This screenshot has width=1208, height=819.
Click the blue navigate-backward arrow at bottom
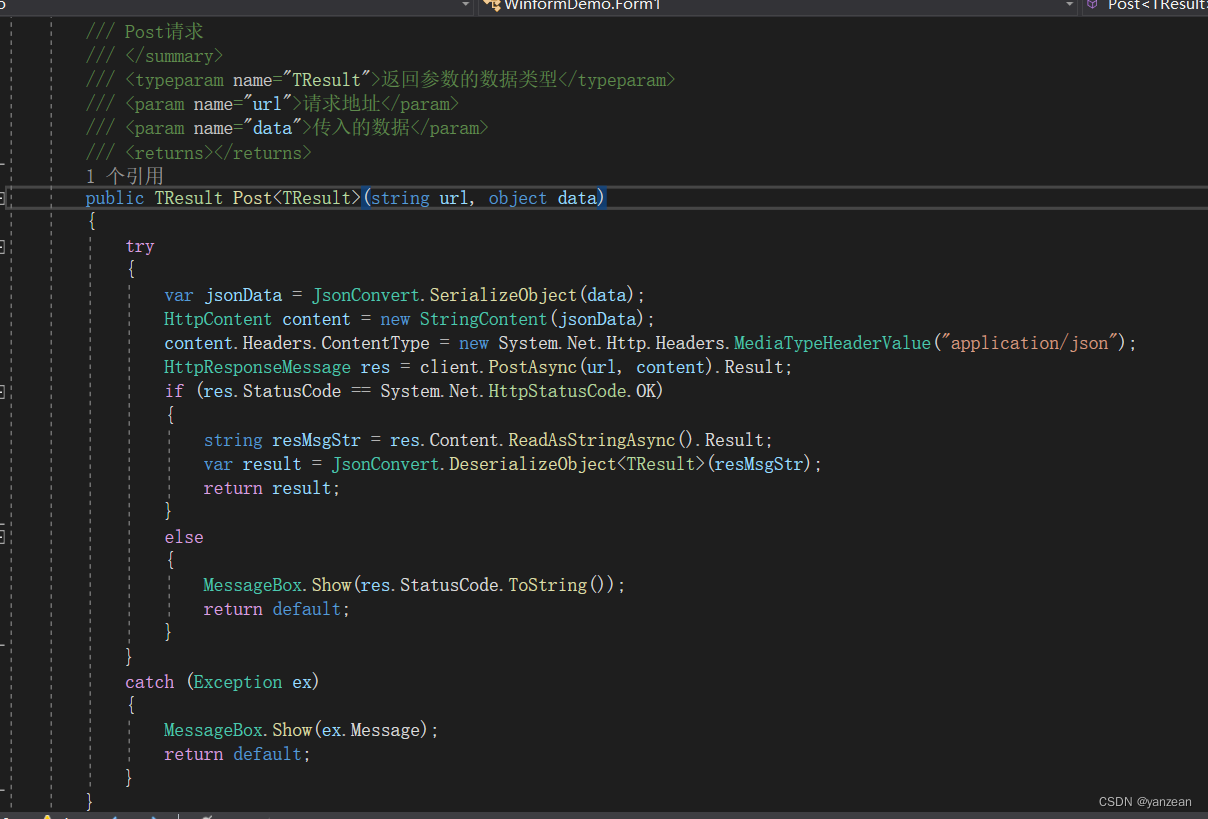[x=114, y=816]
